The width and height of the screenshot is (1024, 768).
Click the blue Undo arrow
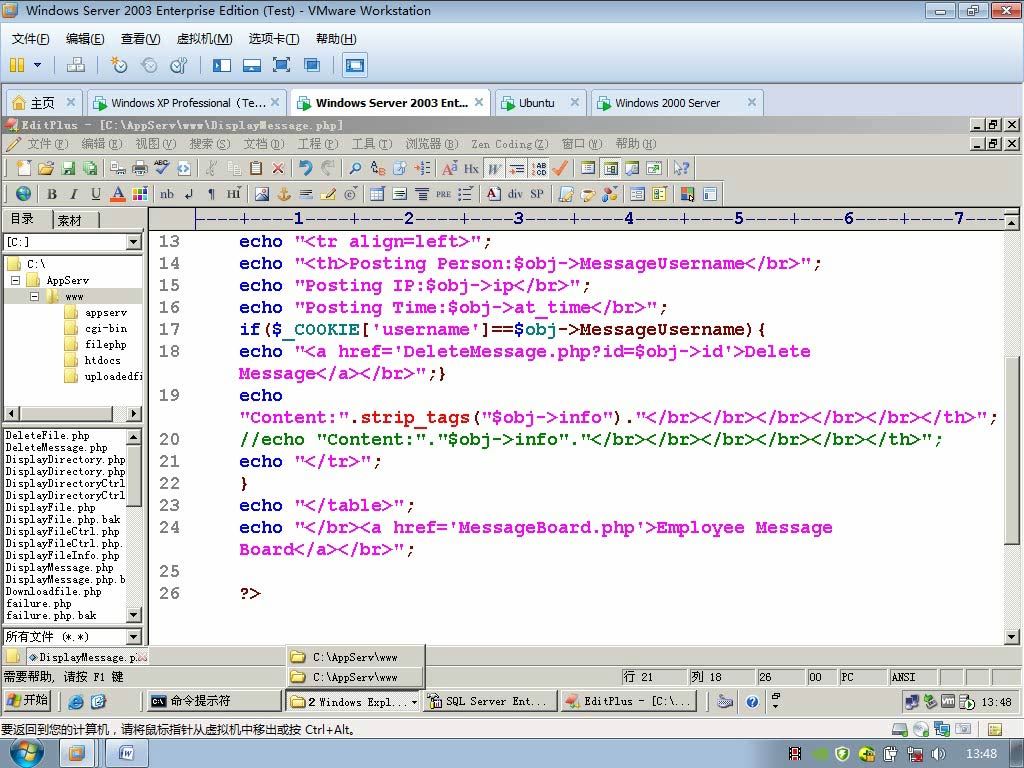click(x=306, y=168)
